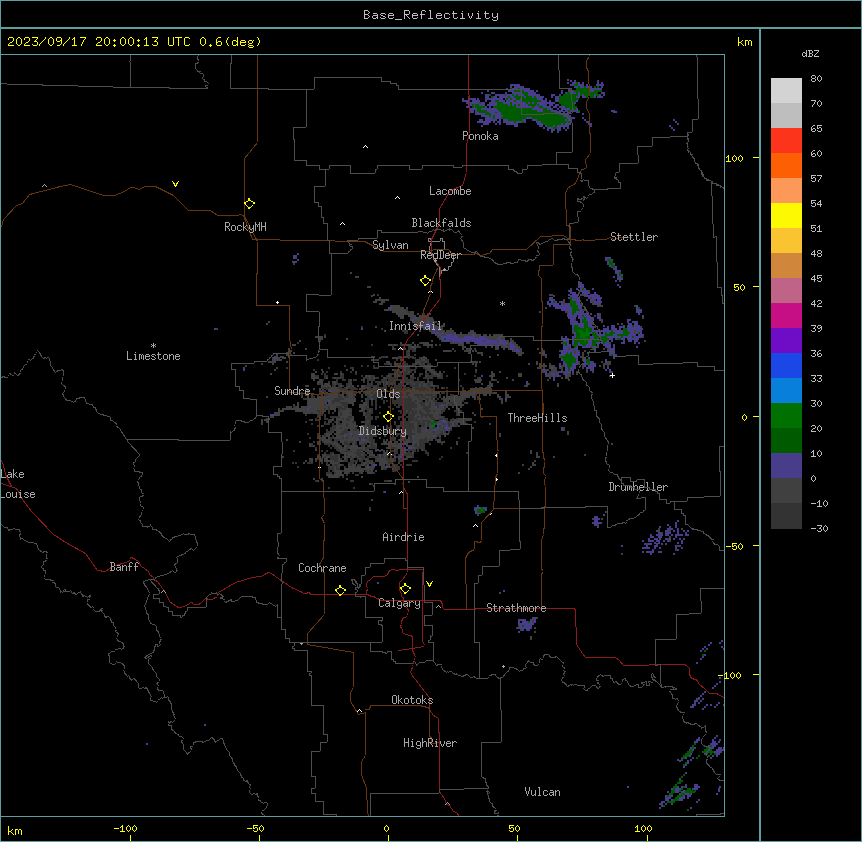
Task: Click the small green echo southeast of Olds
Action: coord(433,424)
